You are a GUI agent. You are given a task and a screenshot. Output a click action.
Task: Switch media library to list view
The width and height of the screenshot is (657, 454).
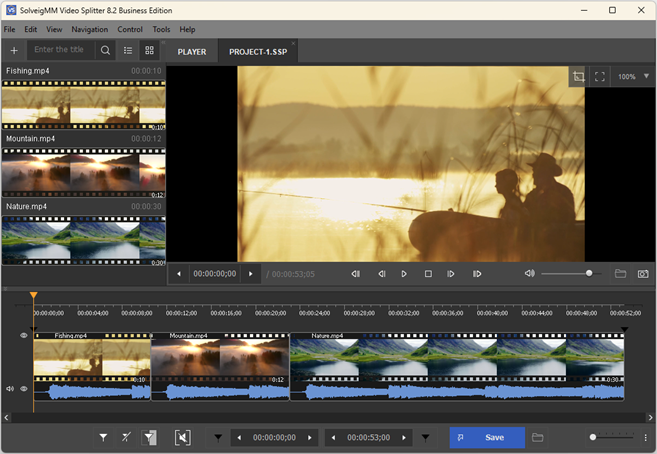128,50
